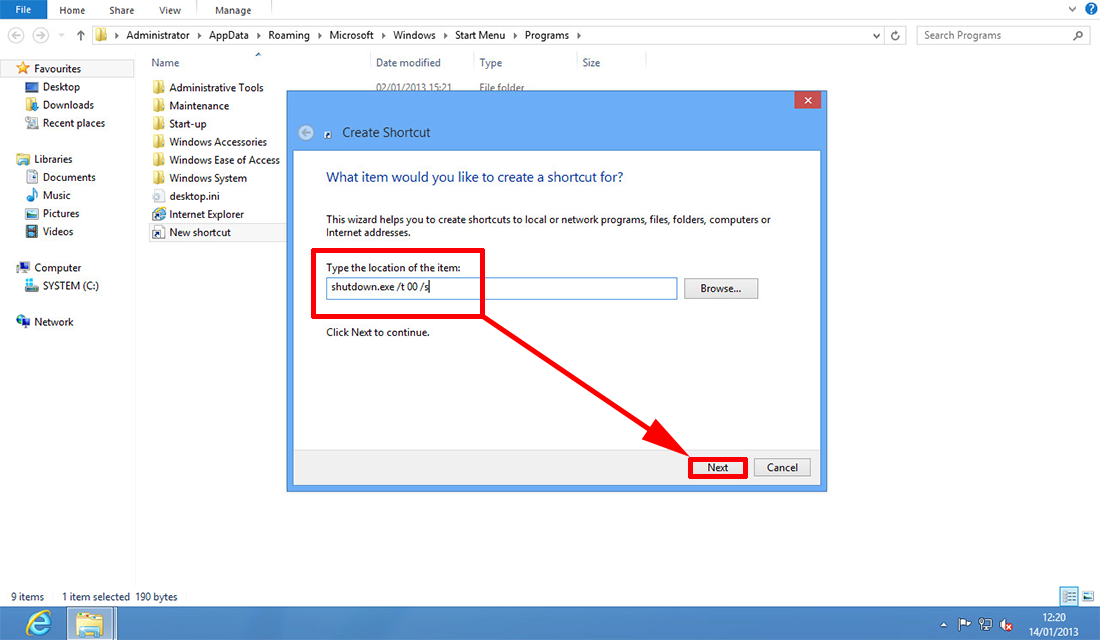Open Internet Explorer from the taskbar
Image resolution: width=1100 pixels, height=640 pixels.
39,624
